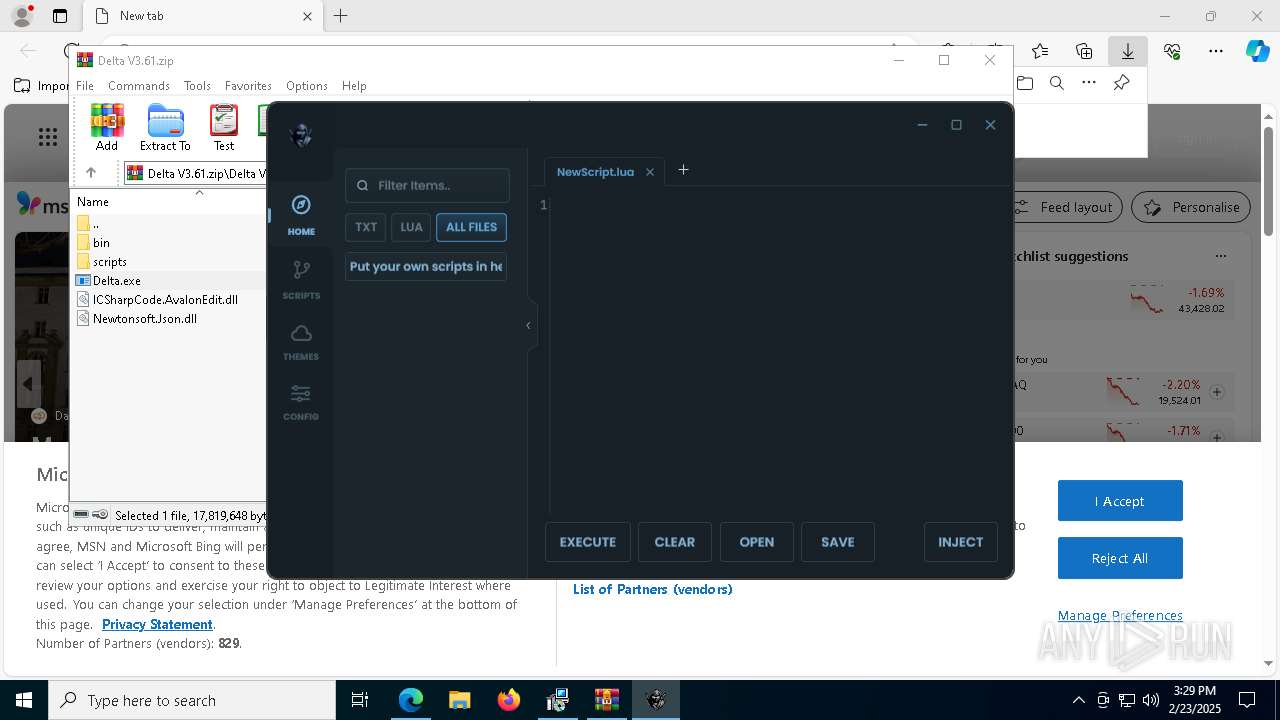Open MSN Feed layout selector

tap(1067, 207)
